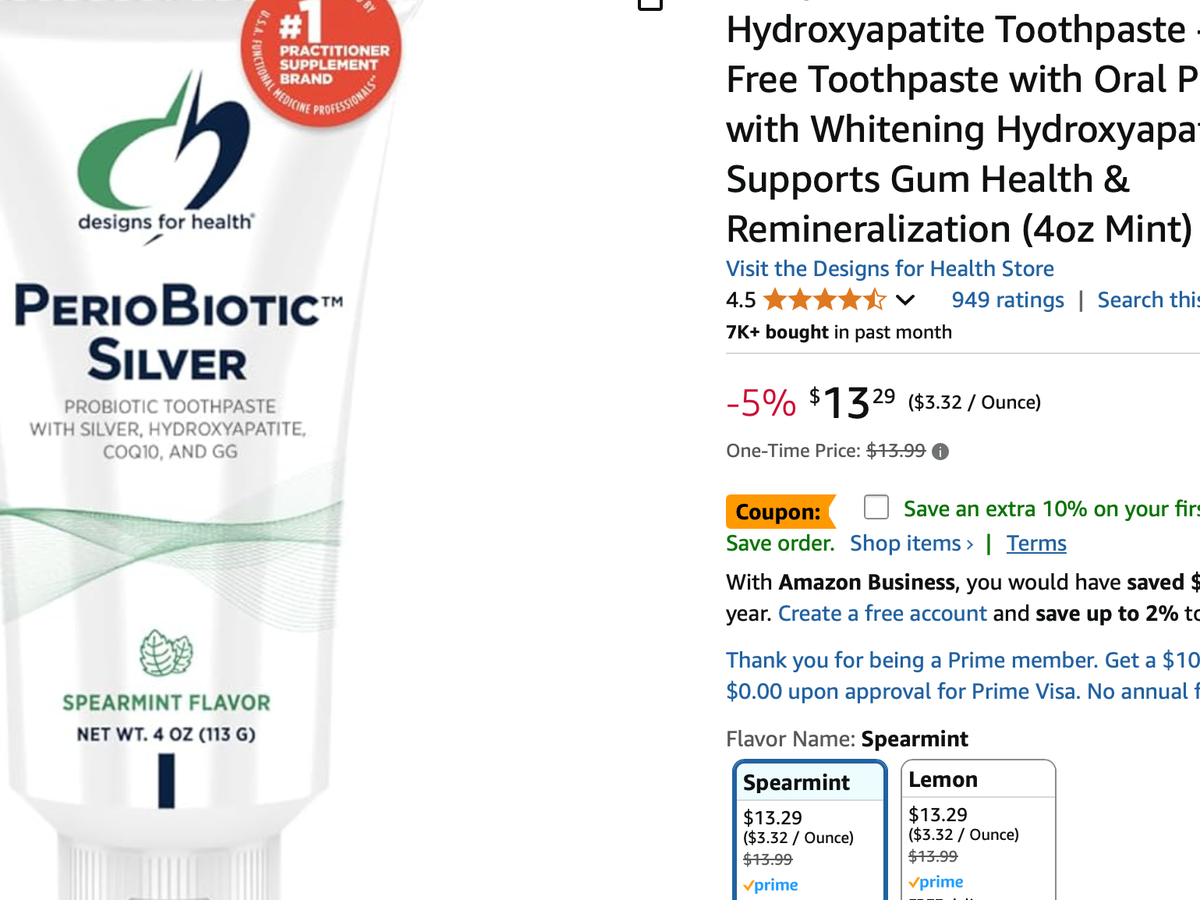
Task: Click the prime logo in the Spearmint option
Action: click(x=770, y=885)
